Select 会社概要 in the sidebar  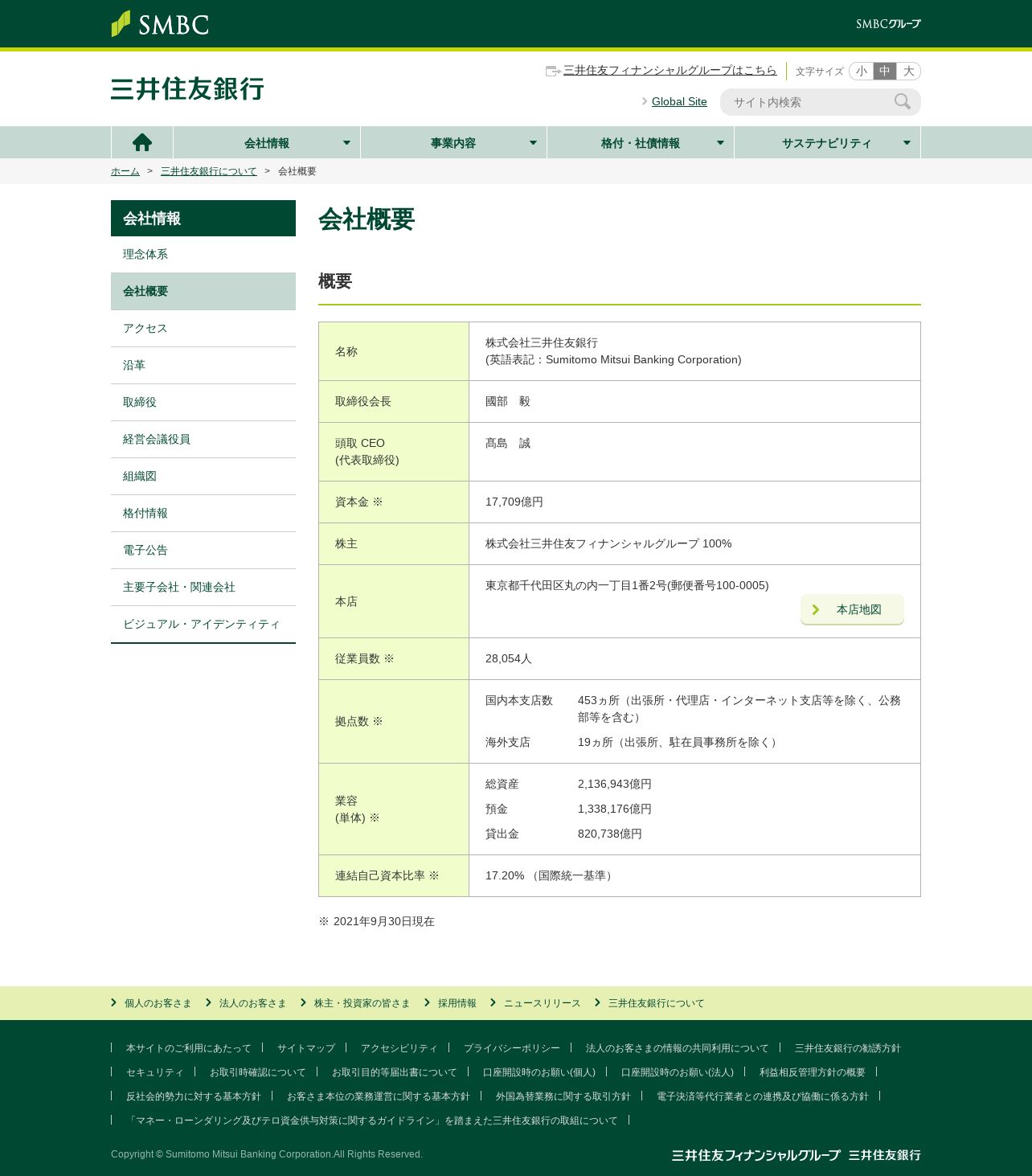[203, 291]
